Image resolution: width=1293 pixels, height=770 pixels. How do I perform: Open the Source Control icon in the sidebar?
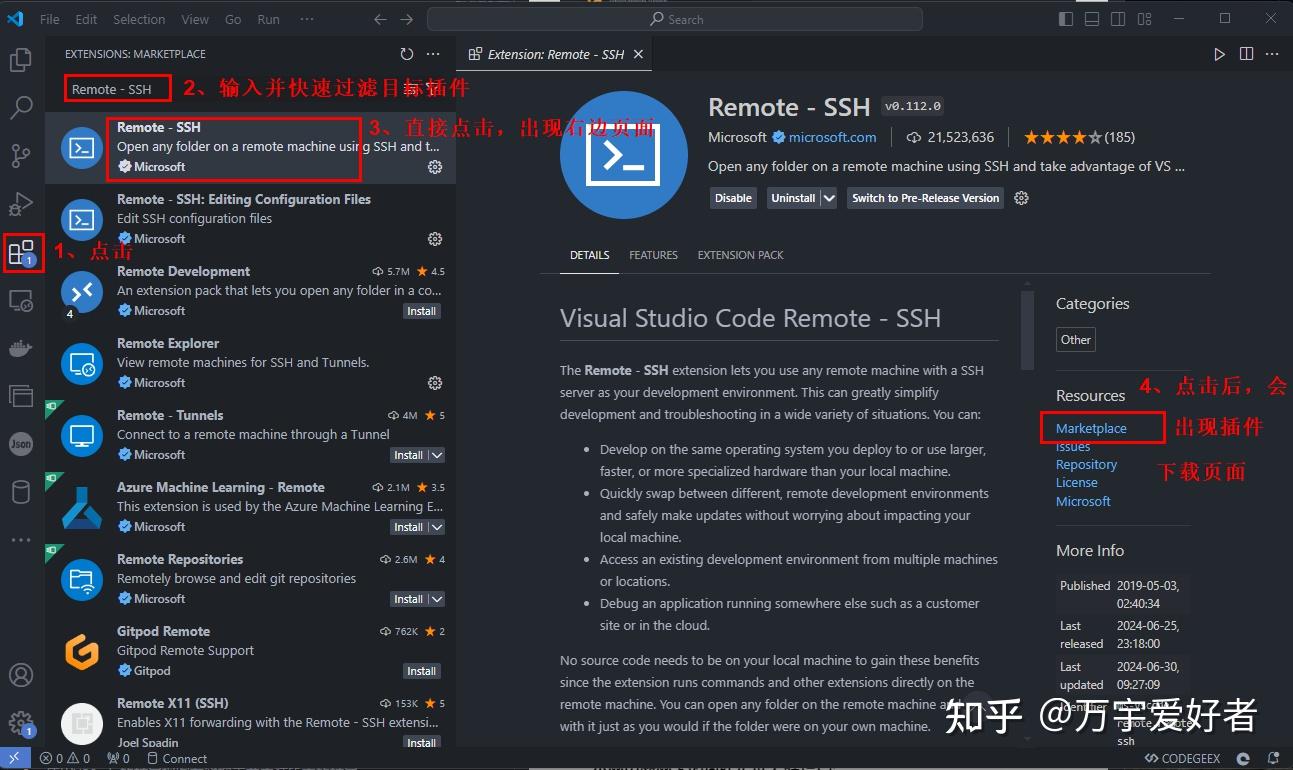coord(22,156)
